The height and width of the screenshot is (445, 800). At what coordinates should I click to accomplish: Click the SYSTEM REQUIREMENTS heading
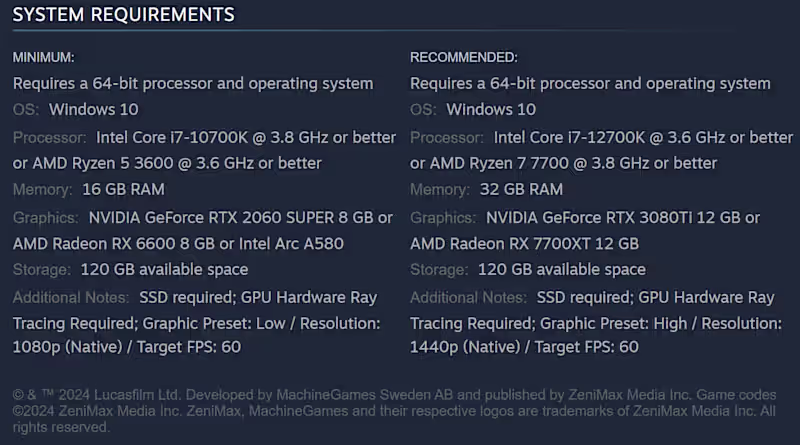(x=124, y=15)
